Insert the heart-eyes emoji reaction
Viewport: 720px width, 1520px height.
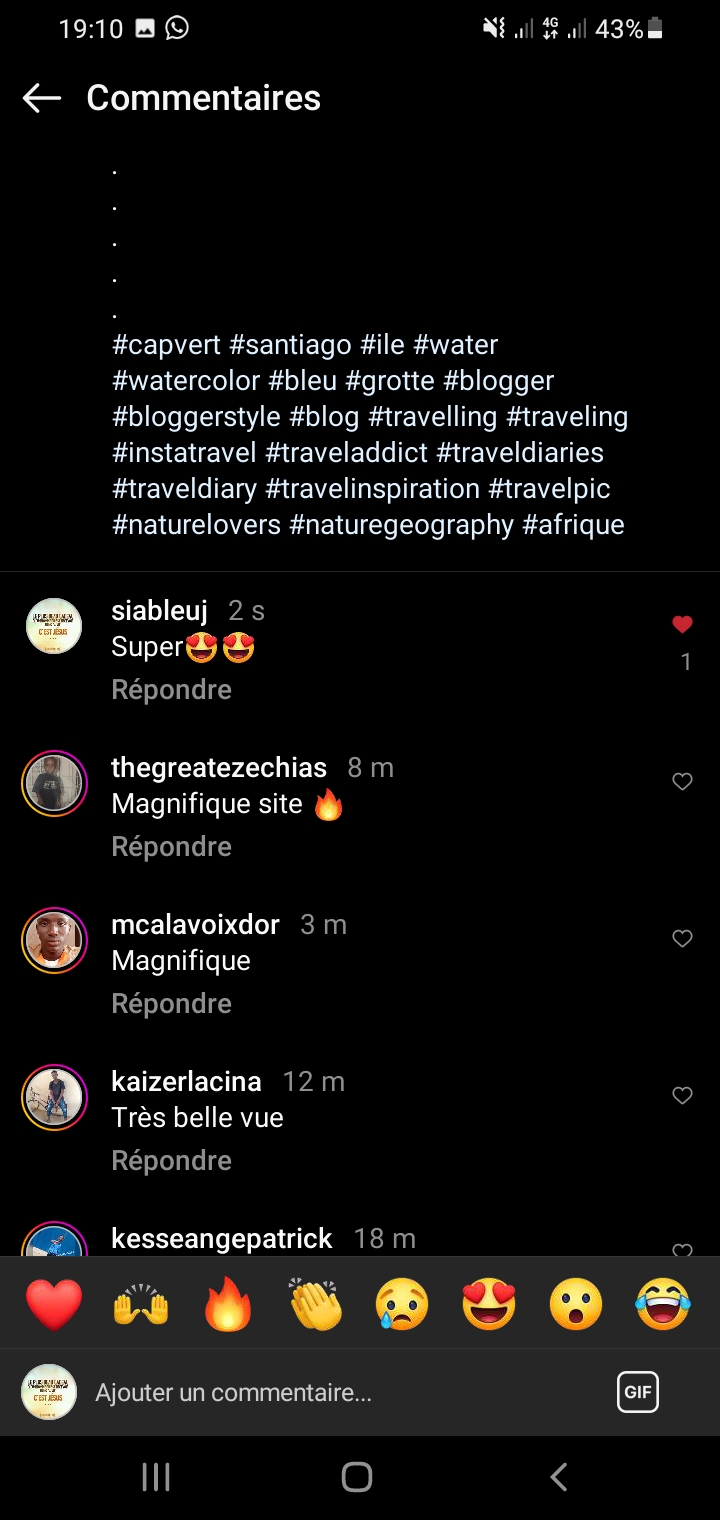[x=489, y=1305]
